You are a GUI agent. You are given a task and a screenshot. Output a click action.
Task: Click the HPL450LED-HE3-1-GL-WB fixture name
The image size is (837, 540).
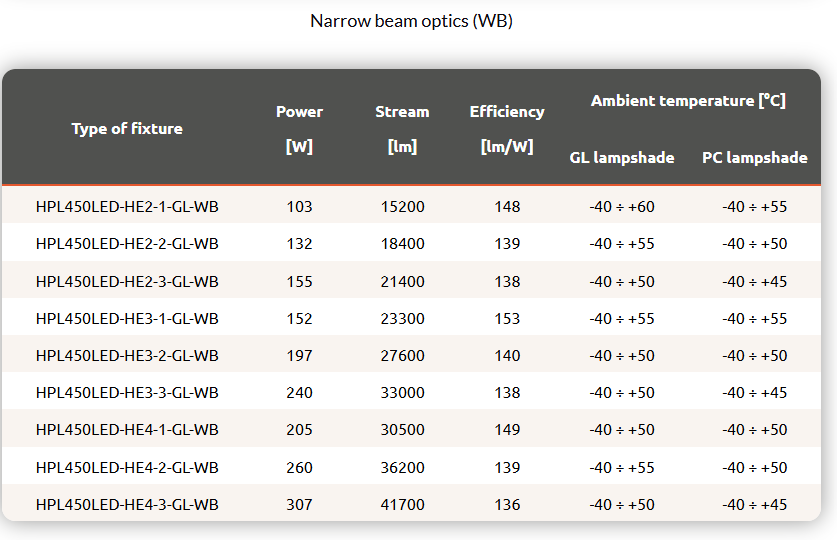coord(127,319)
